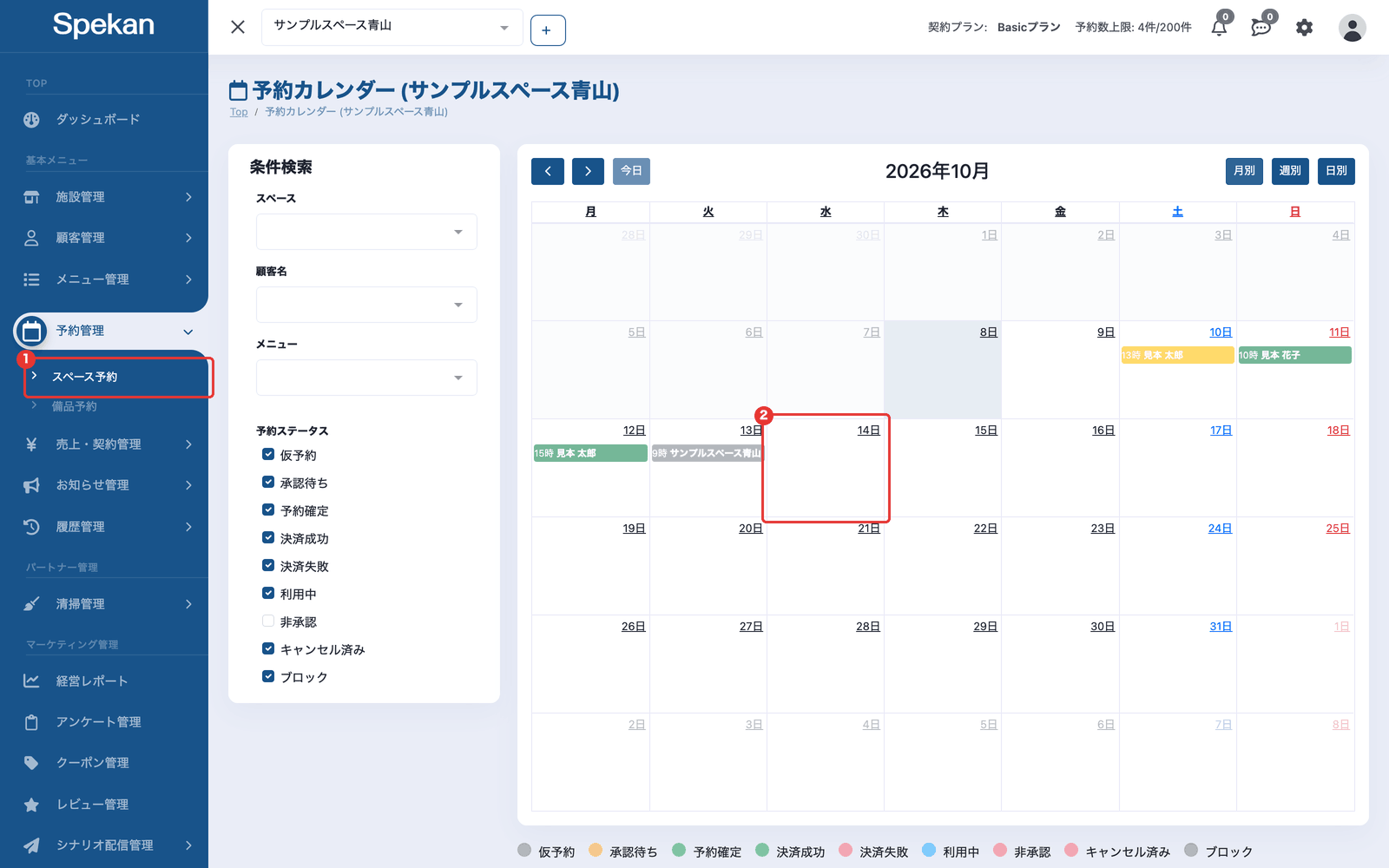Viewport: 1389px width, 868px height.
Task: Open the 顧客名 filter dropdown
Action: (x=366, y=305)
